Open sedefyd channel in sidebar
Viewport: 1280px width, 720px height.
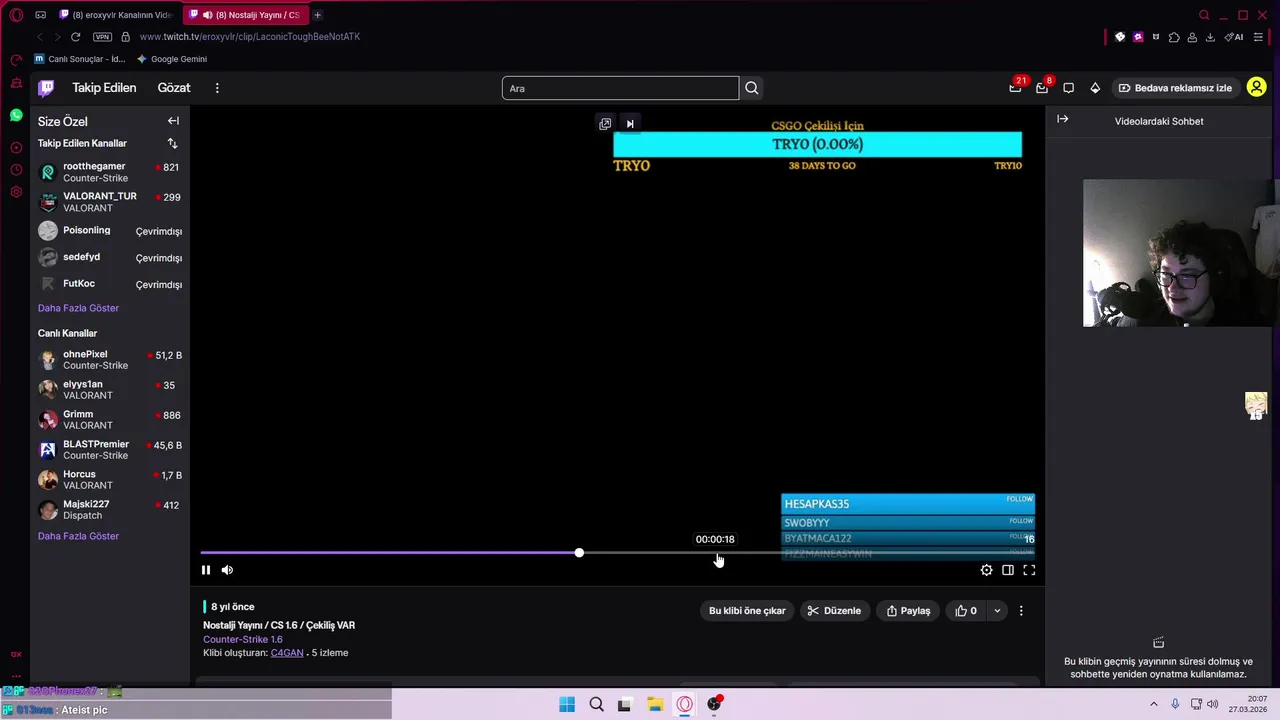[x=110, y=258]
